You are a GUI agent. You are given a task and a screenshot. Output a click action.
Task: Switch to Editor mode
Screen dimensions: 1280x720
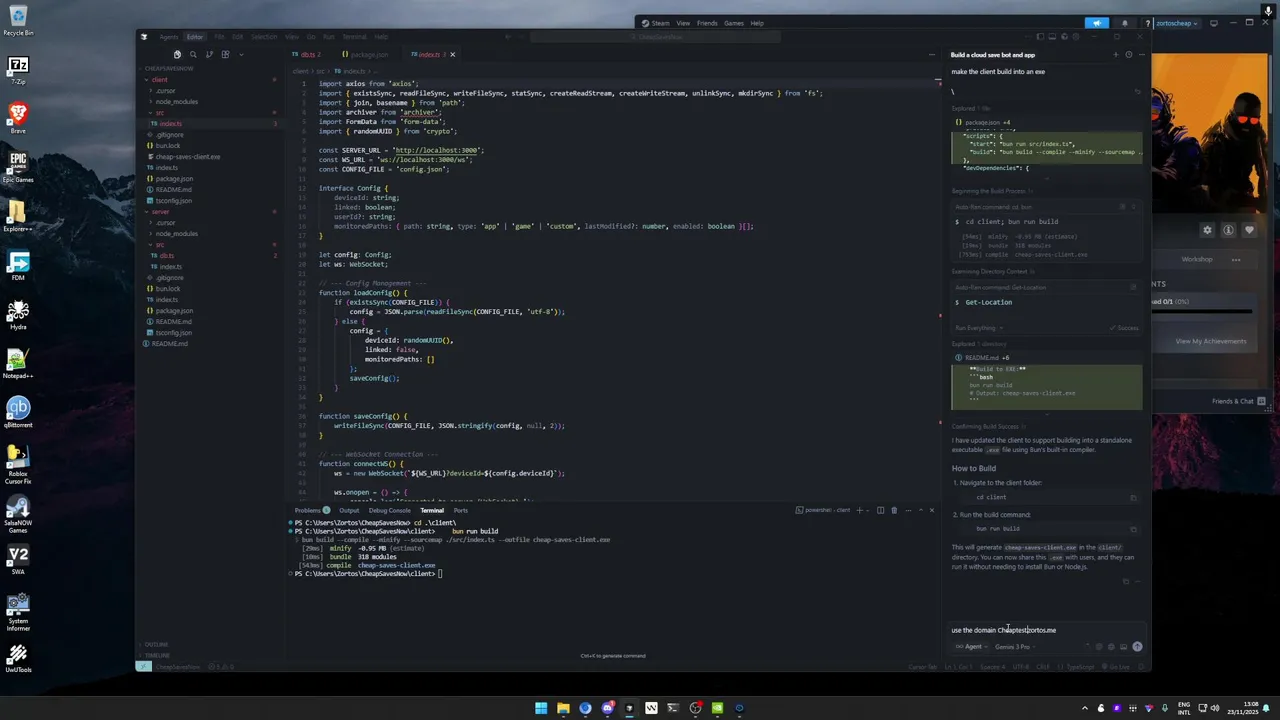click(194, 37)
